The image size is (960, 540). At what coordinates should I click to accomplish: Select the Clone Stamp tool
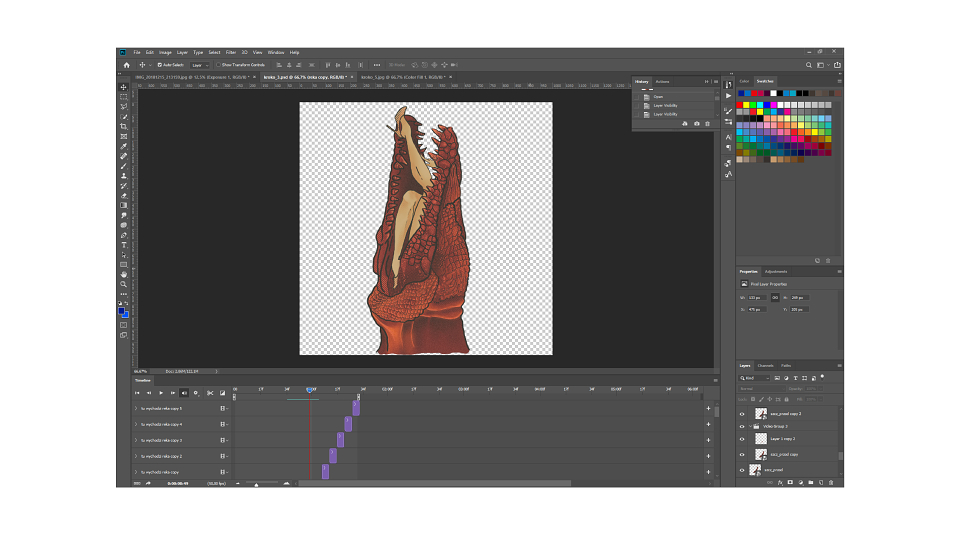124,176
